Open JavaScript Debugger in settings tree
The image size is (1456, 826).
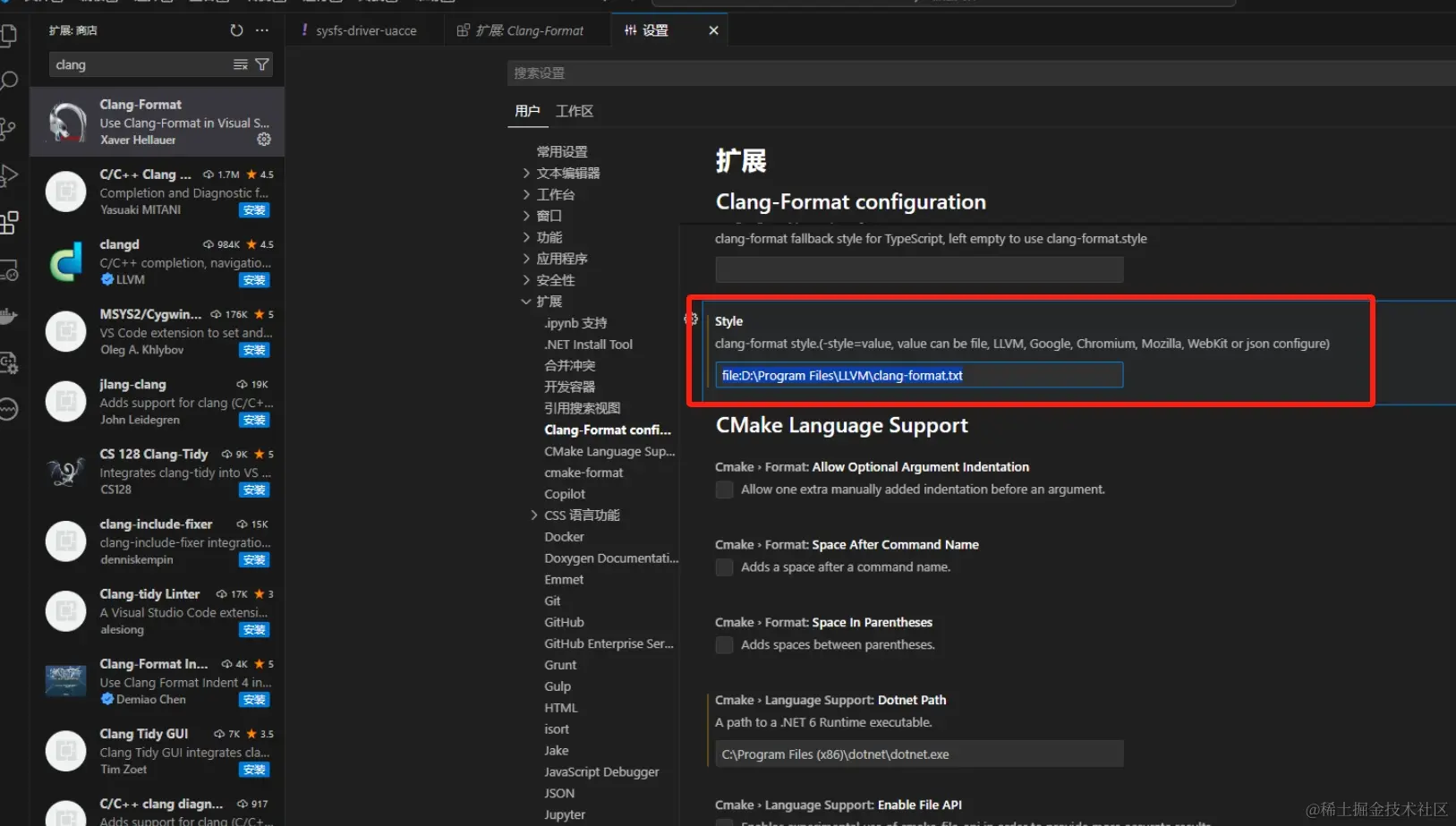601,771
